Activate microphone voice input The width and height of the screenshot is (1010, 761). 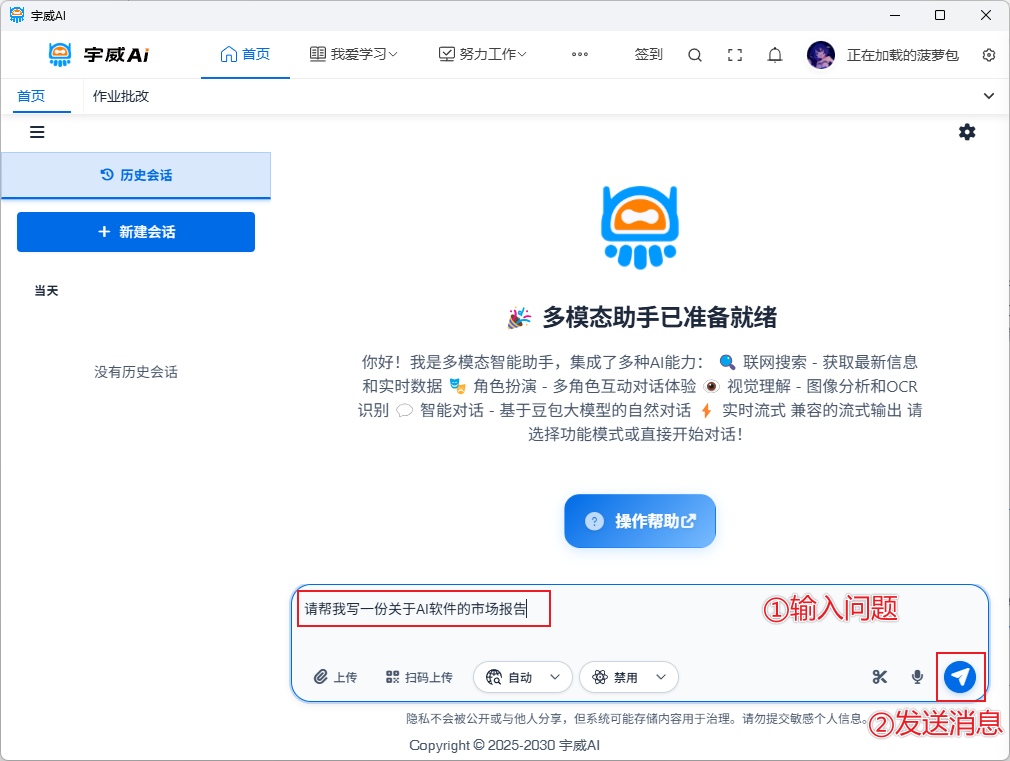pyautogui.click(x=917, y=677)
